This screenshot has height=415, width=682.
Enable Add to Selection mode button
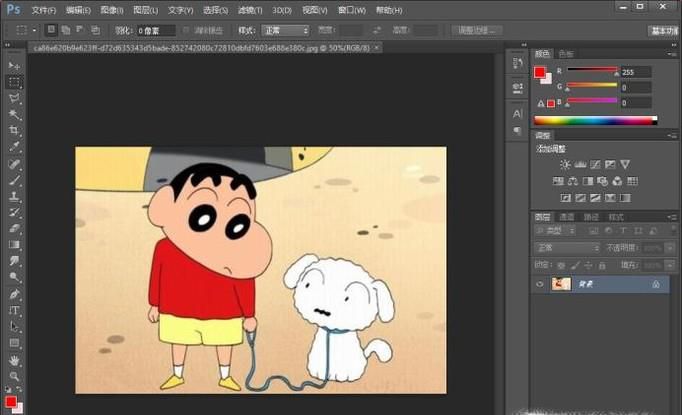pos(66,30)
